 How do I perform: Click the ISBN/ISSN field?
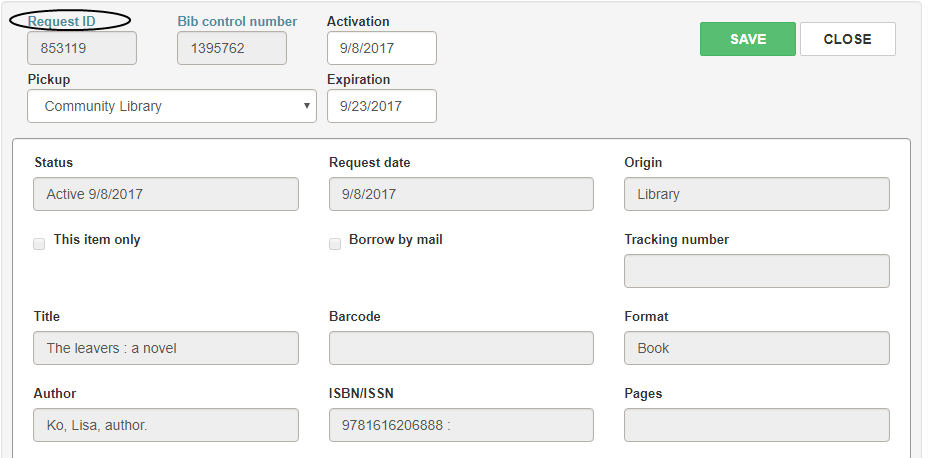[461, 425]
